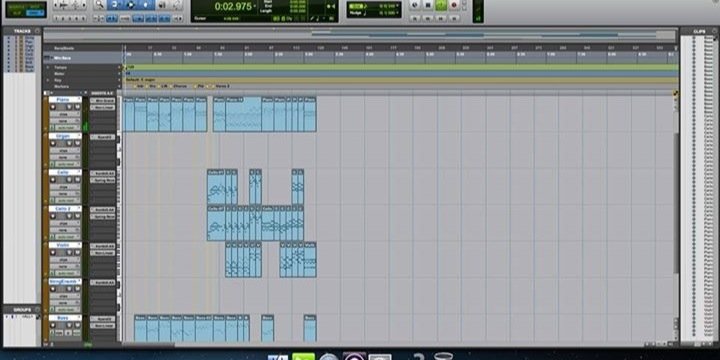Click the Return to Zero transport button
Screen dimensions: 720x360
[x=415, y=18]
